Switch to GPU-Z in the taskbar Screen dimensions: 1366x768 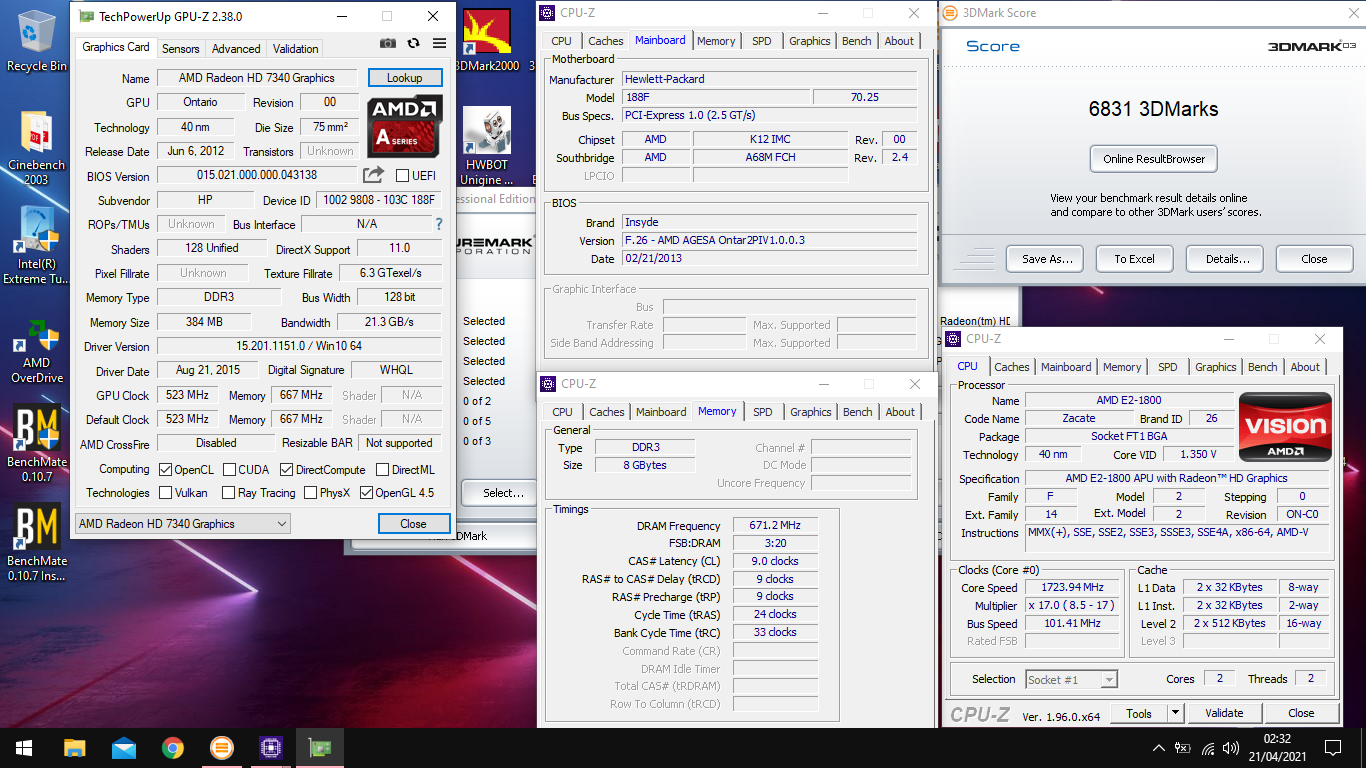[x=320, y=748]
